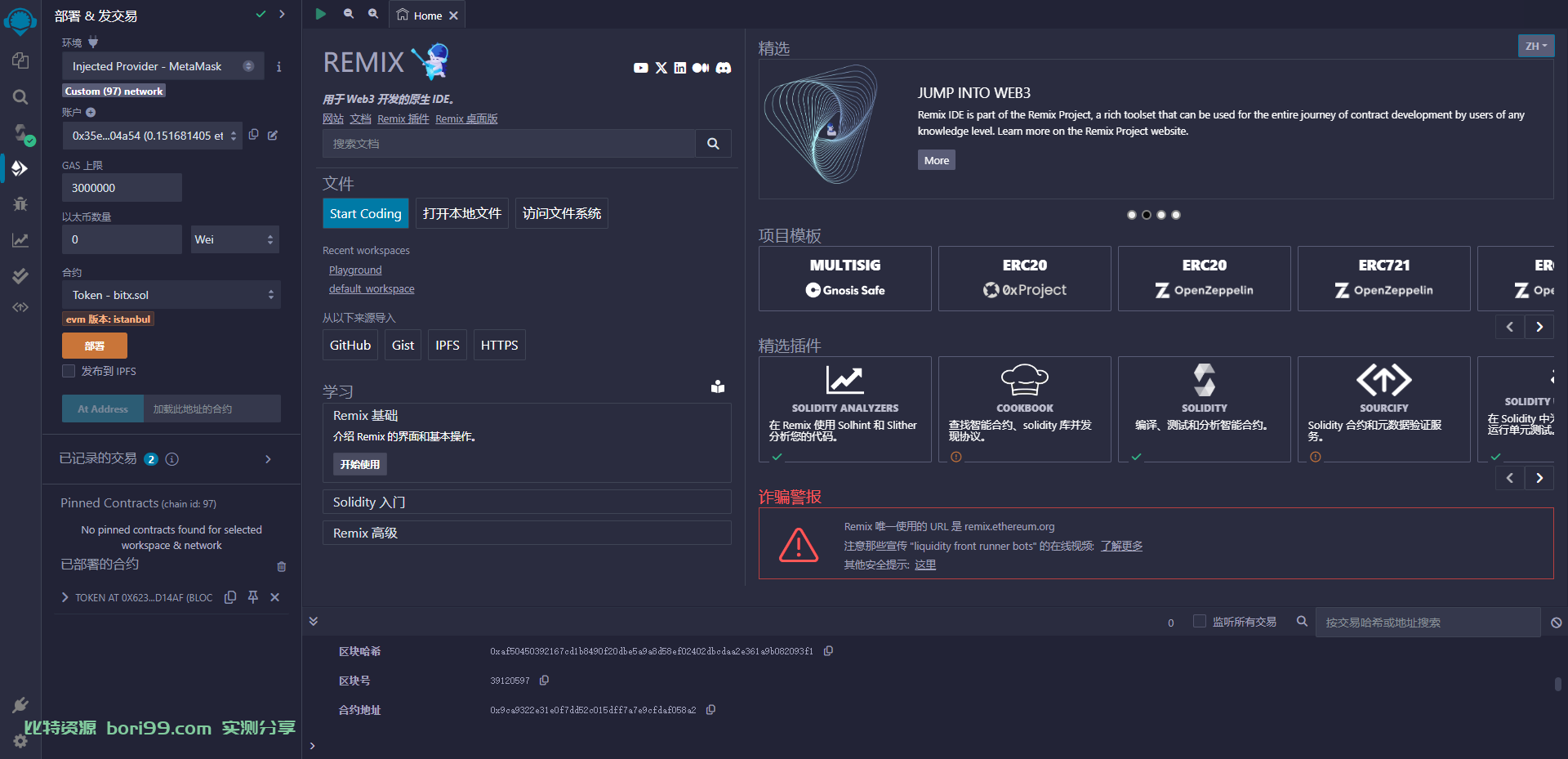
Task: Select the HTTPS import option
Action: [499, 345]
